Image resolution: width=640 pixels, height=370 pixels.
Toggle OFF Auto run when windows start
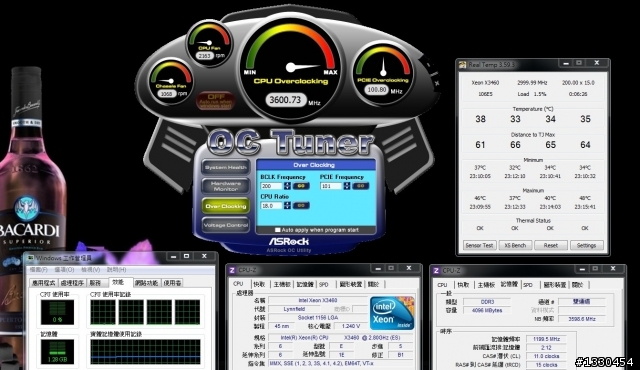[216, 100]
